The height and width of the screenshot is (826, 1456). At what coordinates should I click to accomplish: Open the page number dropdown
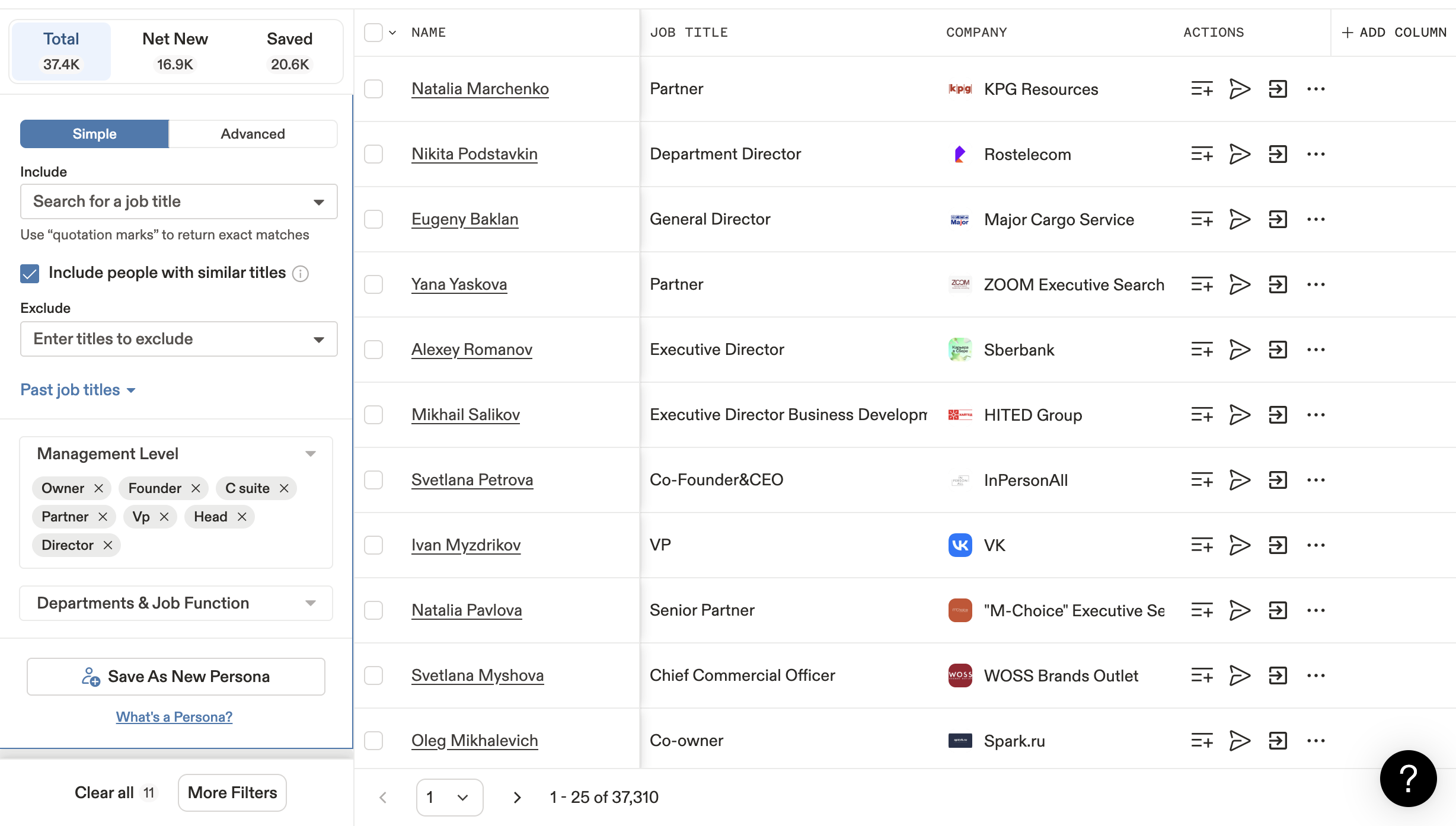[x=450, y=798]
